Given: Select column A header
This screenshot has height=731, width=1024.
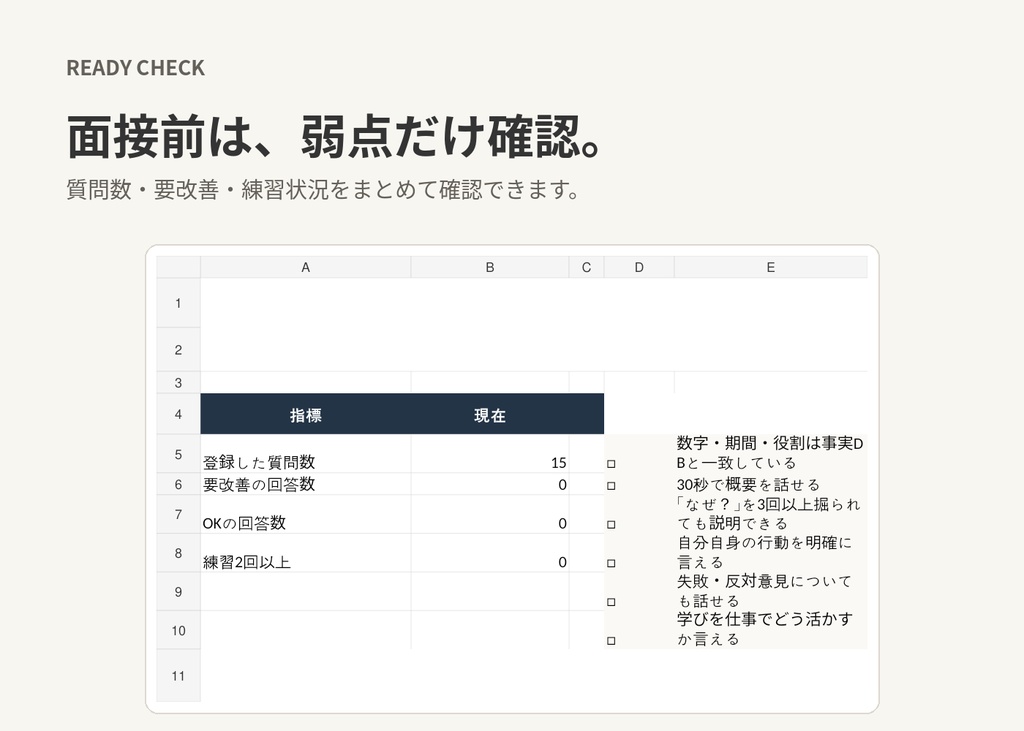Looking at the screenshot, I should click(306, 267).
